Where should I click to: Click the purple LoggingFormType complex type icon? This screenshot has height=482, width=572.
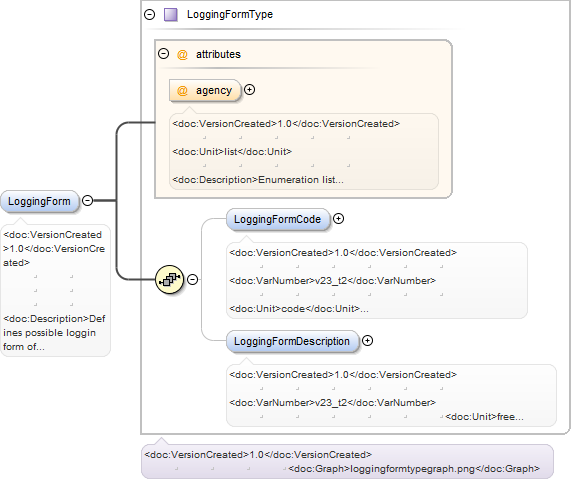tap(171, 15)
